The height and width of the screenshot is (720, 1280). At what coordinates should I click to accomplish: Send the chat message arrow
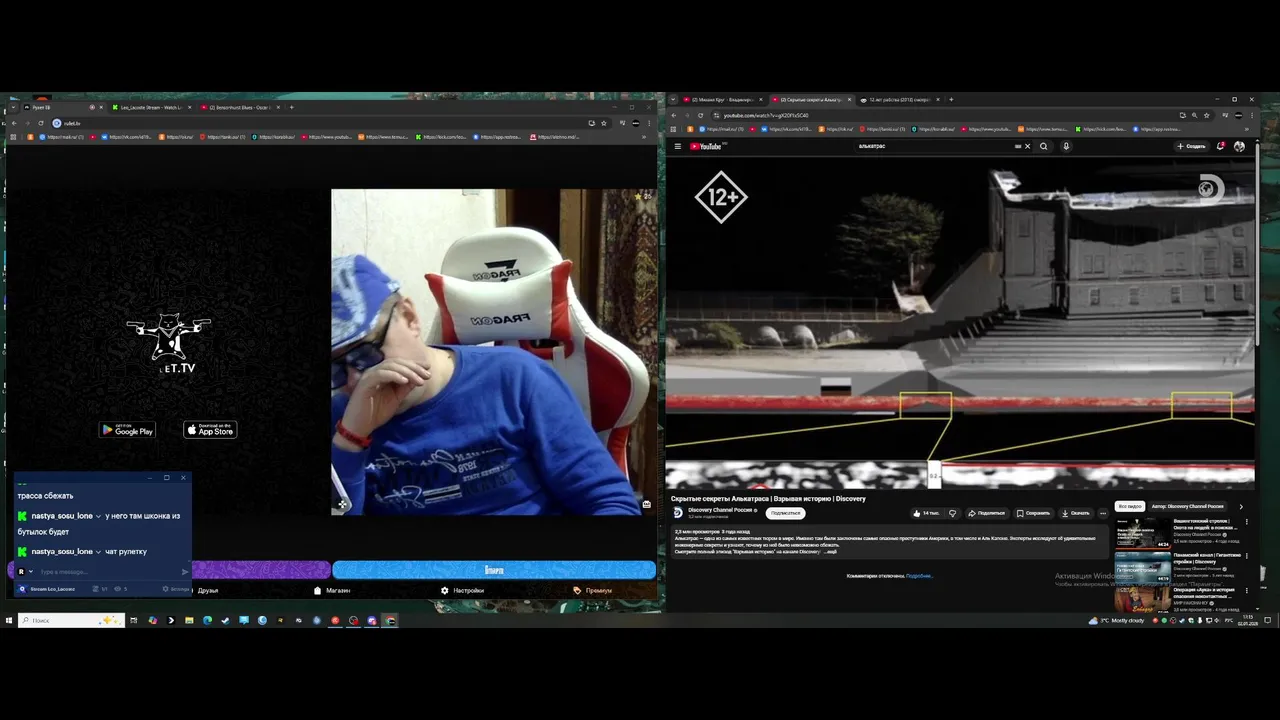click(185, 572)
